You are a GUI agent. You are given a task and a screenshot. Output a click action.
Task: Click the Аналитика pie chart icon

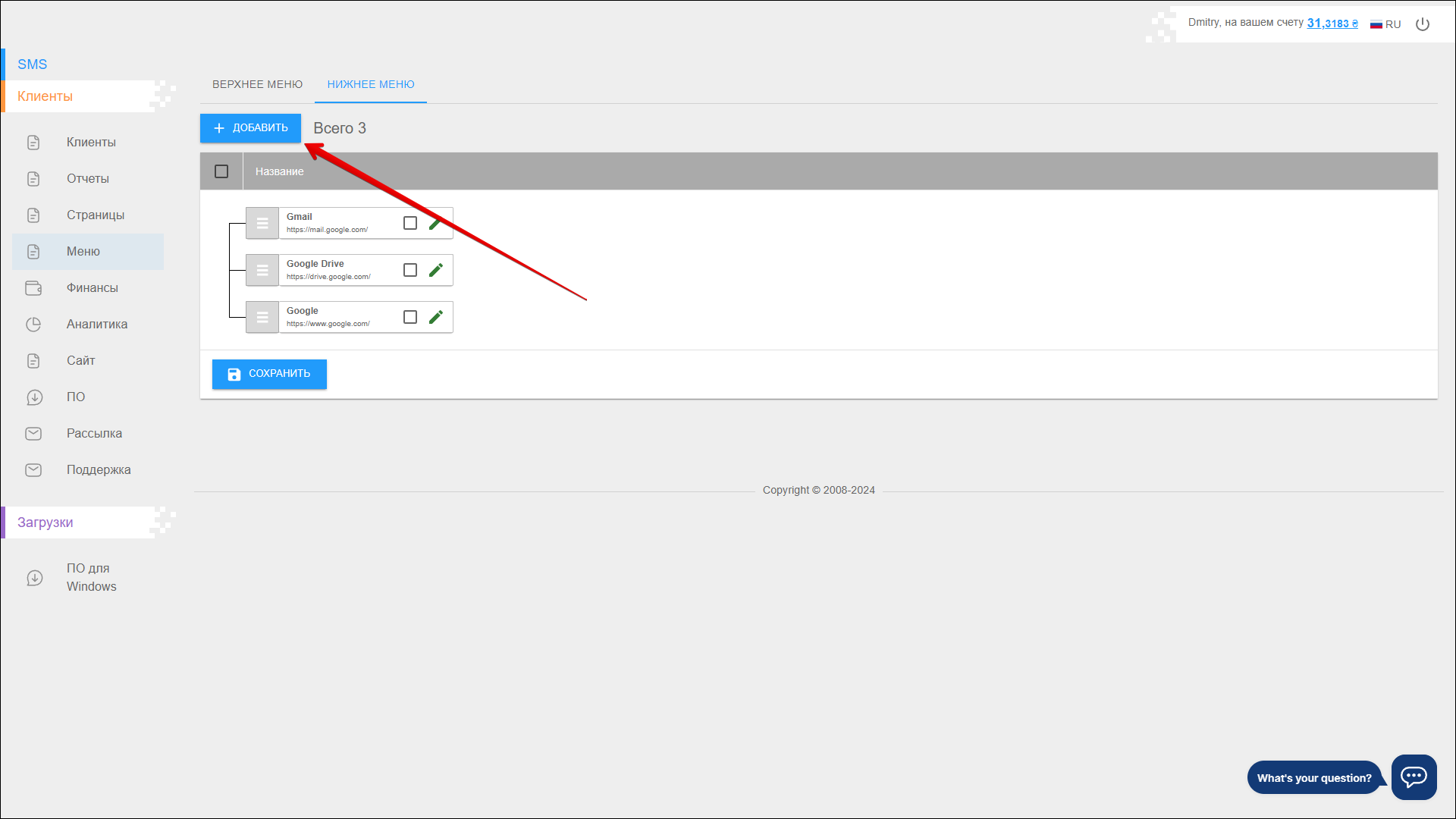click(x=33, y=325)
